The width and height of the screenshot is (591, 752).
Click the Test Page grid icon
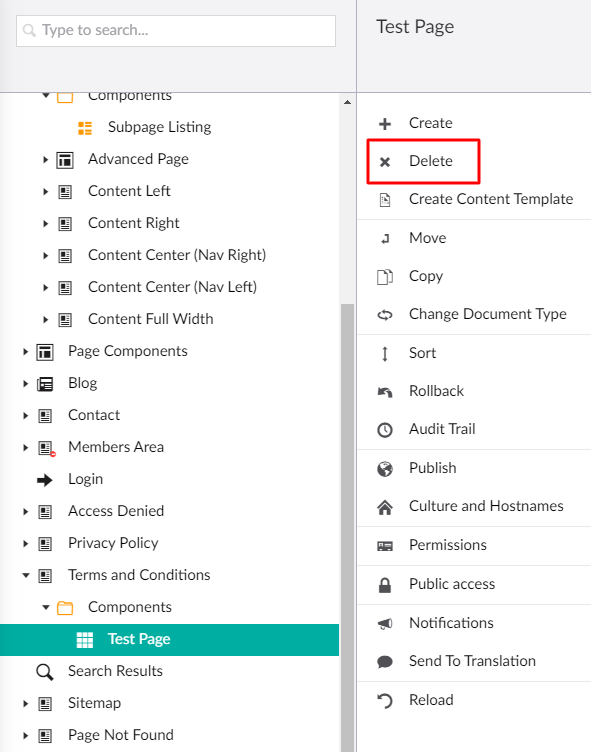[85, 640]
